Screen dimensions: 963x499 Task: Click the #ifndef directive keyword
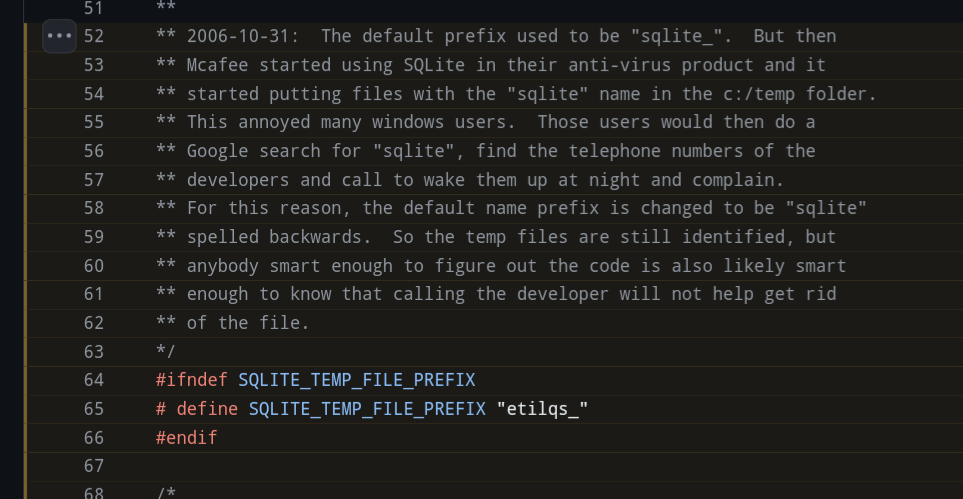[192, 380]
